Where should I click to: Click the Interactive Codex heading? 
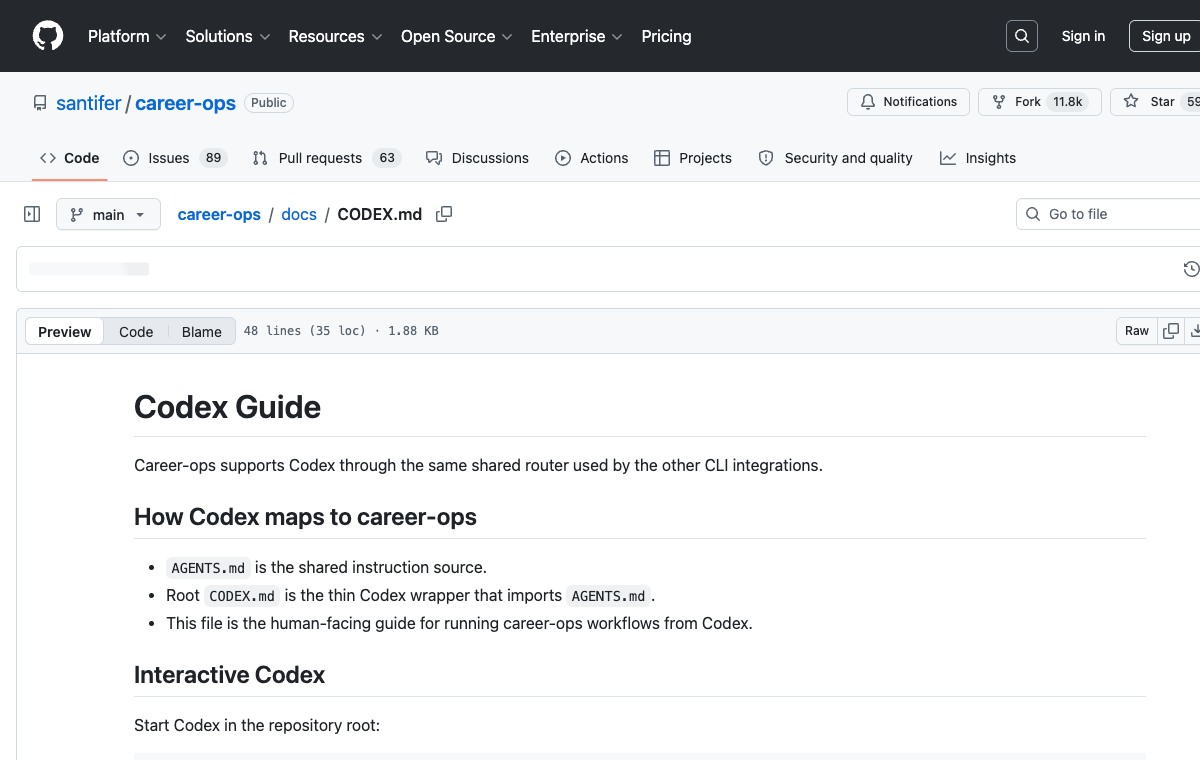pos(230,675)
